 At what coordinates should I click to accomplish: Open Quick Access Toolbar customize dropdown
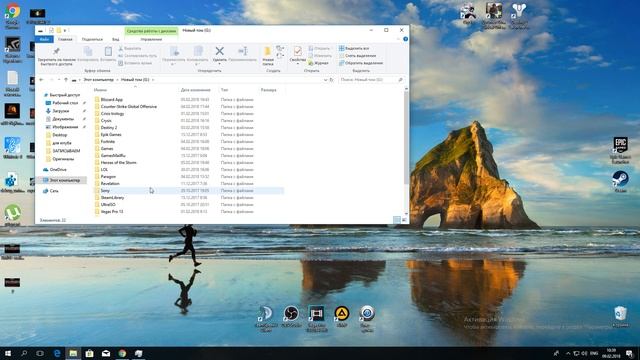[65, 30]
